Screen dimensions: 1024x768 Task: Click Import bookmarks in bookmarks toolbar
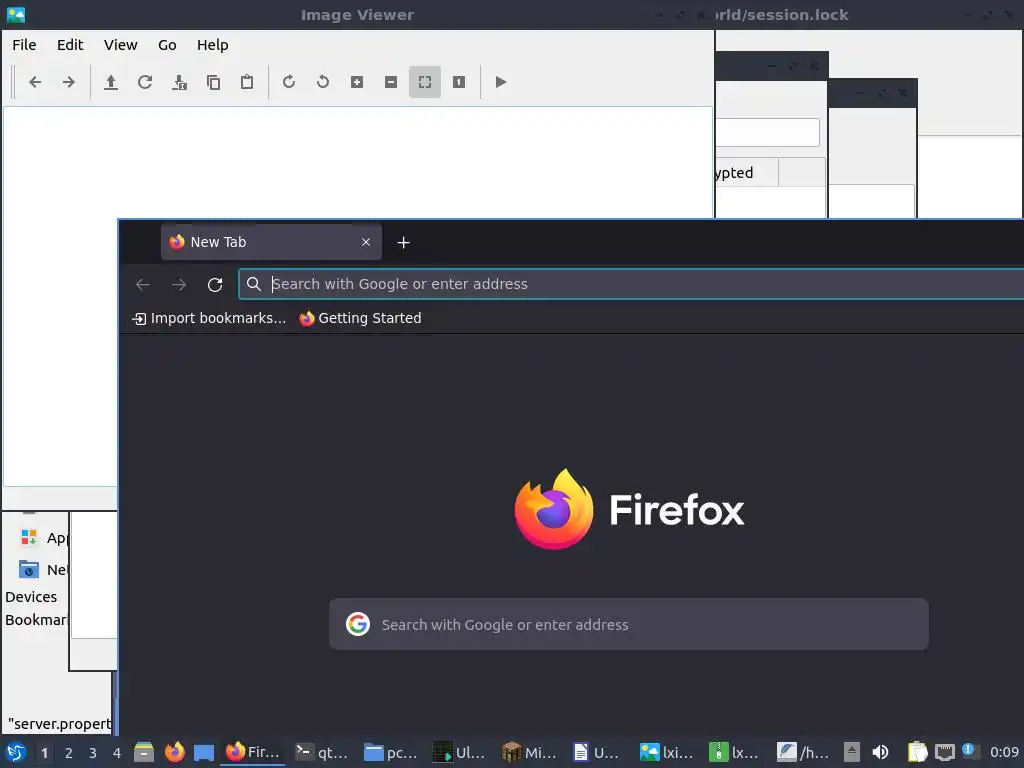tap(210, 318)
